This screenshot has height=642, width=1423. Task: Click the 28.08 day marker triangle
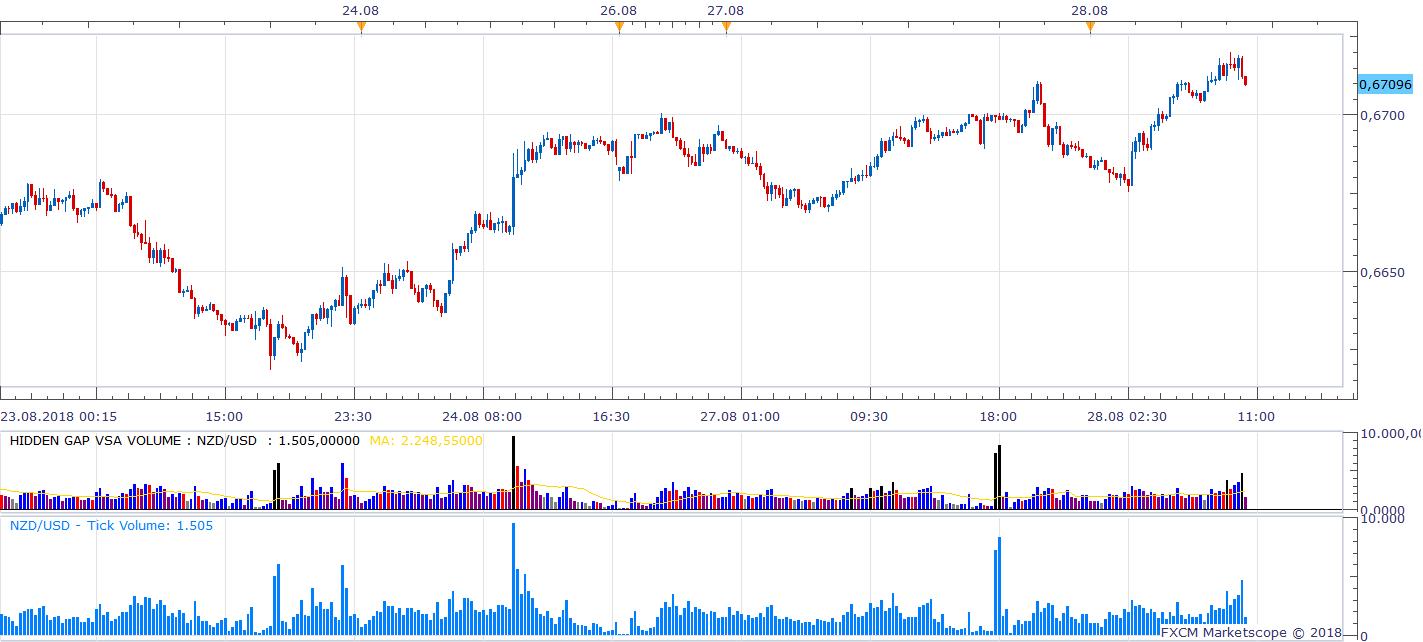(x=1090, y=28)
